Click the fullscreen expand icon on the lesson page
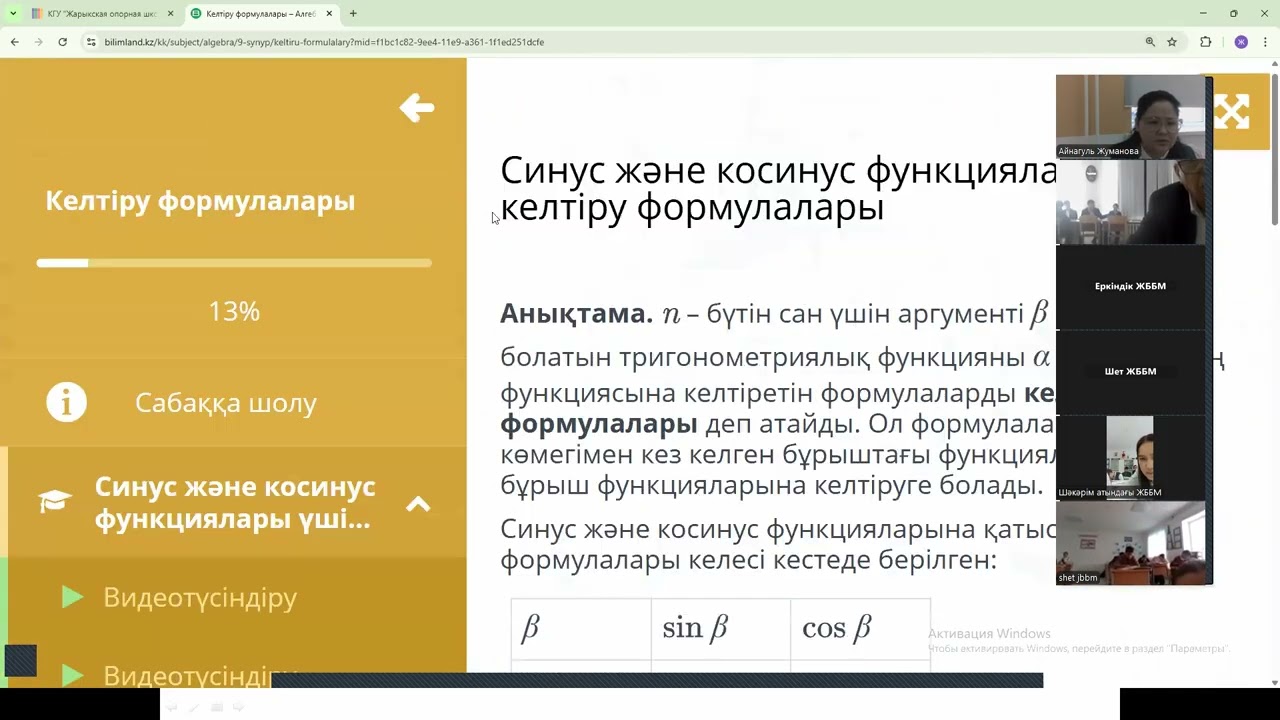Image resolution: width=1280 pixels, height=720 pixels. [x=1232, y=112]
